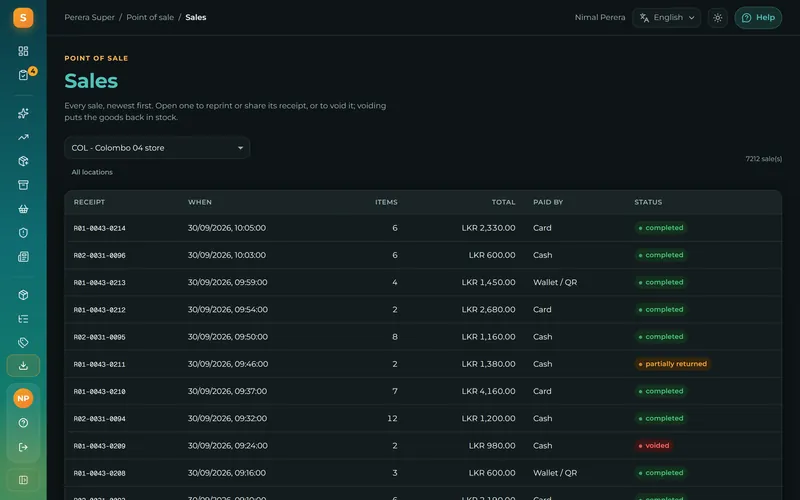Click Nimal Perera user name

(600, 17)
